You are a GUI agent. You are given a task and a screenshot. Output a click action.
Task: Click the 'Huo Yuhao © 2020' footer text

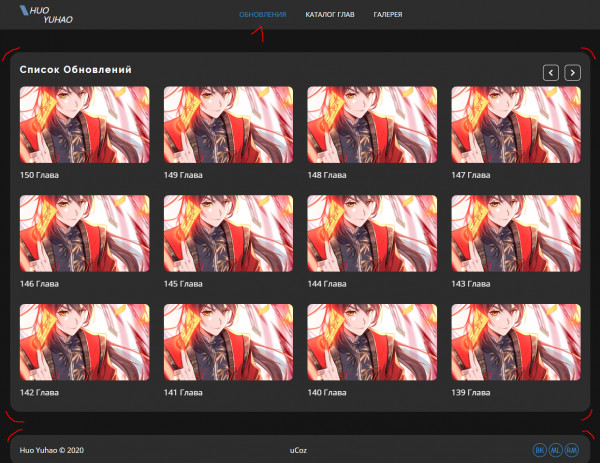[52, 450]
